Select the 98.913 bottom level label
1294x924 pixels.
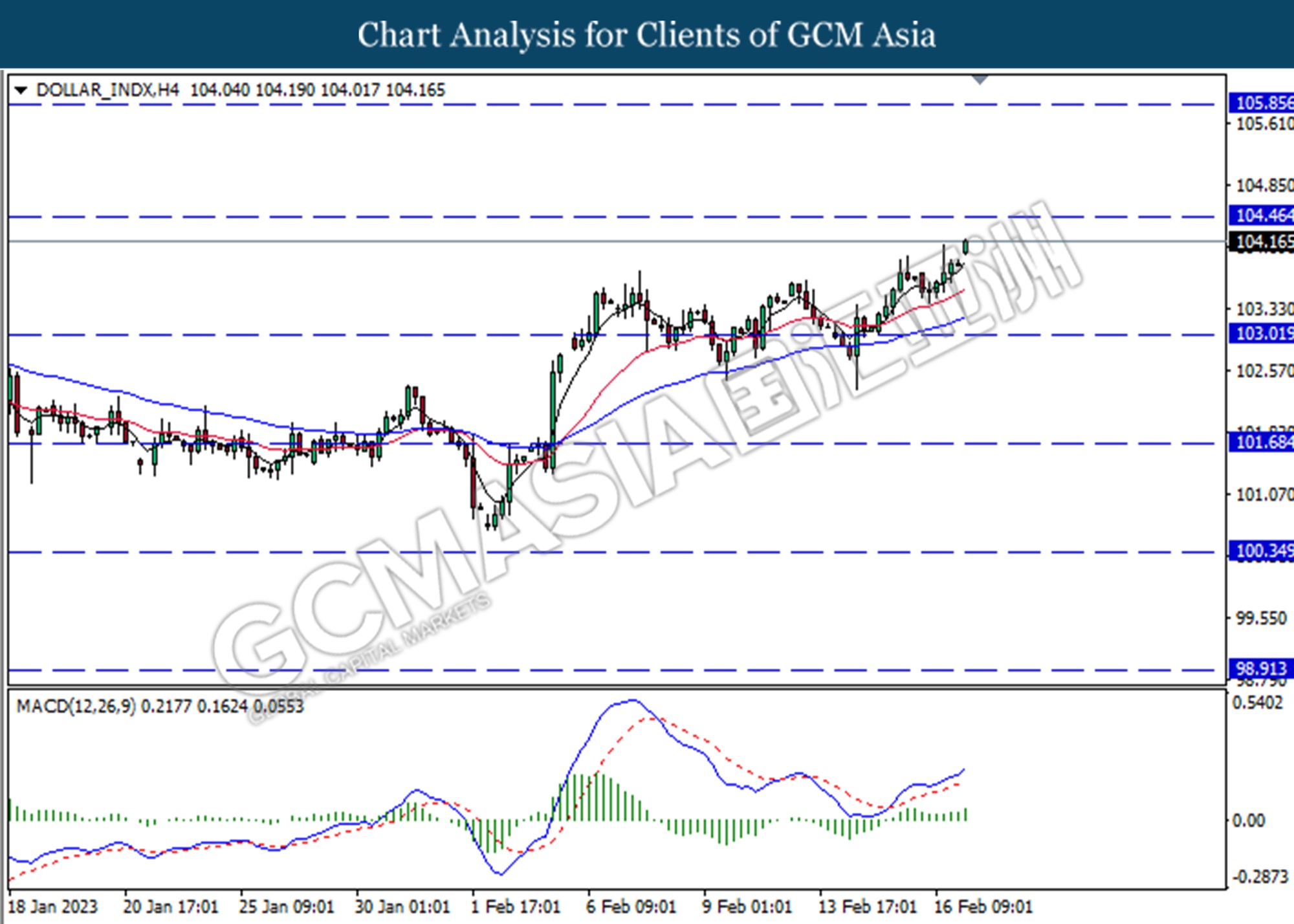point(1262,669)
